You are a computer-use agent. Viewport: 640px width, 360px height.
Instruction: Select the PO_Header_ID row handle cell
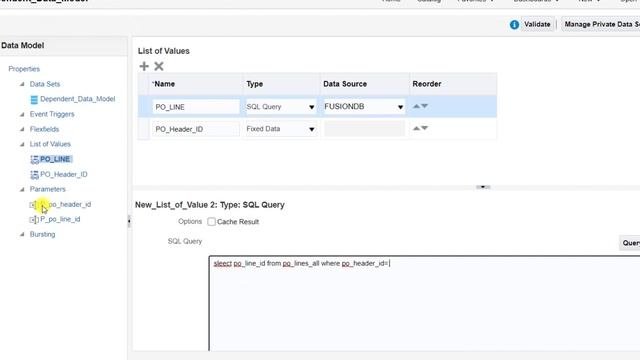tap(144, 129)
